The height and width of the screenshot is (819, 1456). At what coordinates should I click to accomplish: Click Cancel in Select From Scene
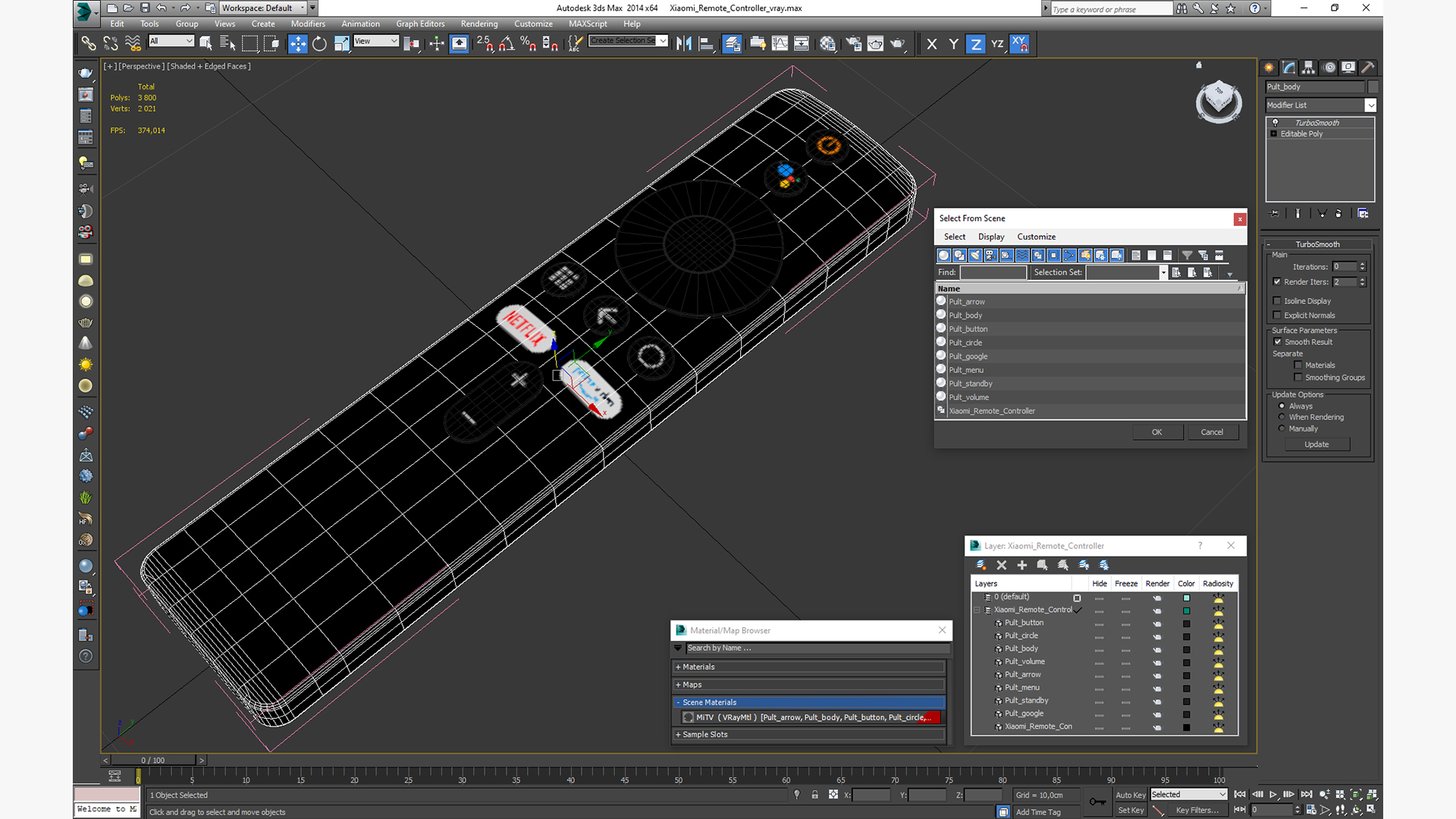[1212, 432]
